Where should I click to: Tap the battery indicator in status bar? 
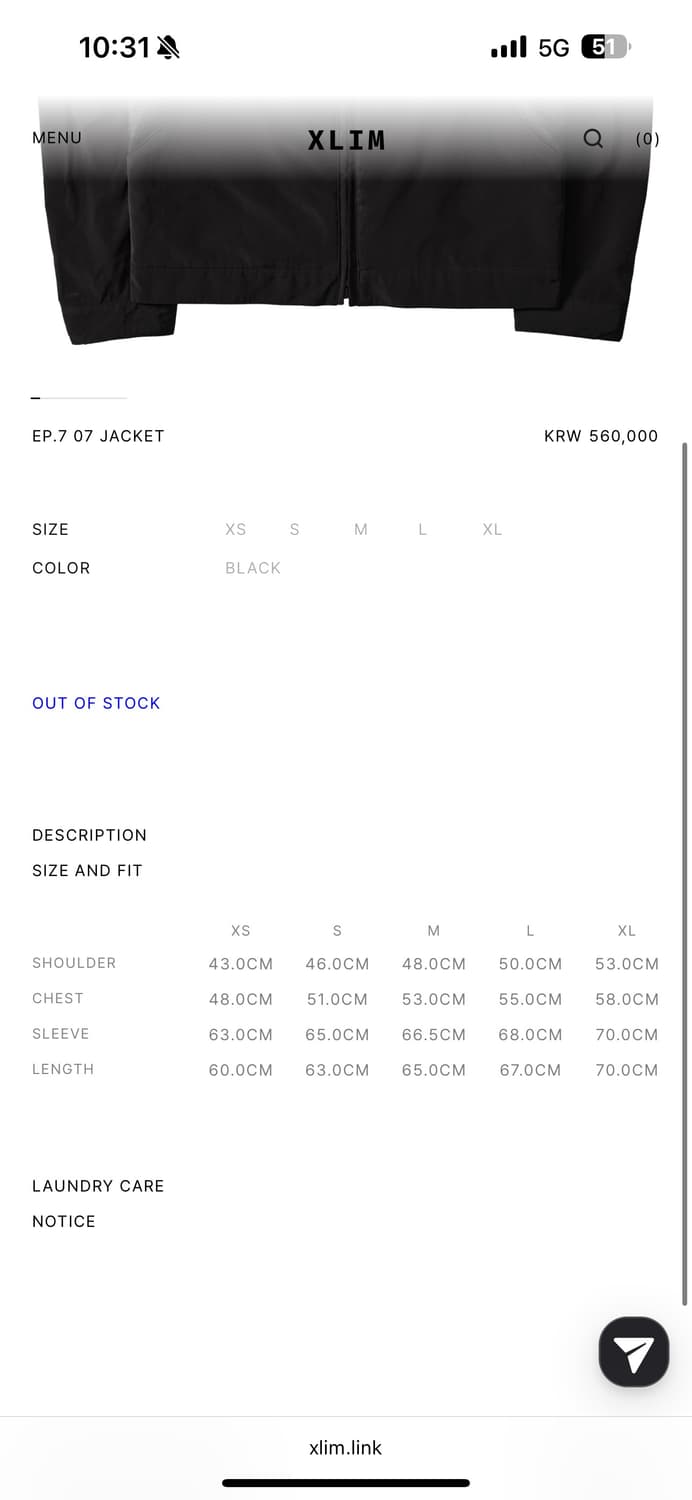coord(605,47)
